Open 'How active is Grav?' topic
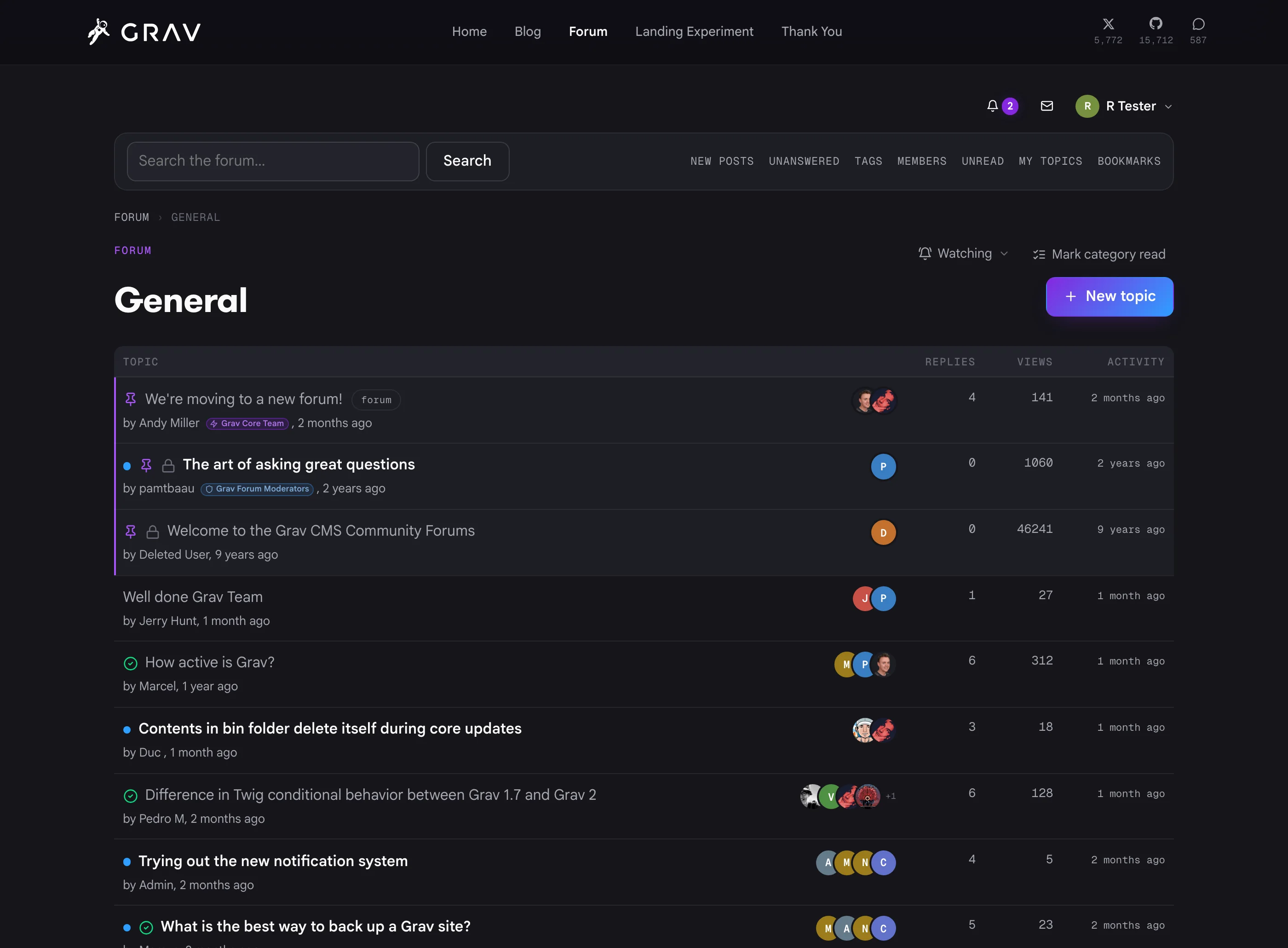This screenshot has width=1288, height=948. [210, 663]
